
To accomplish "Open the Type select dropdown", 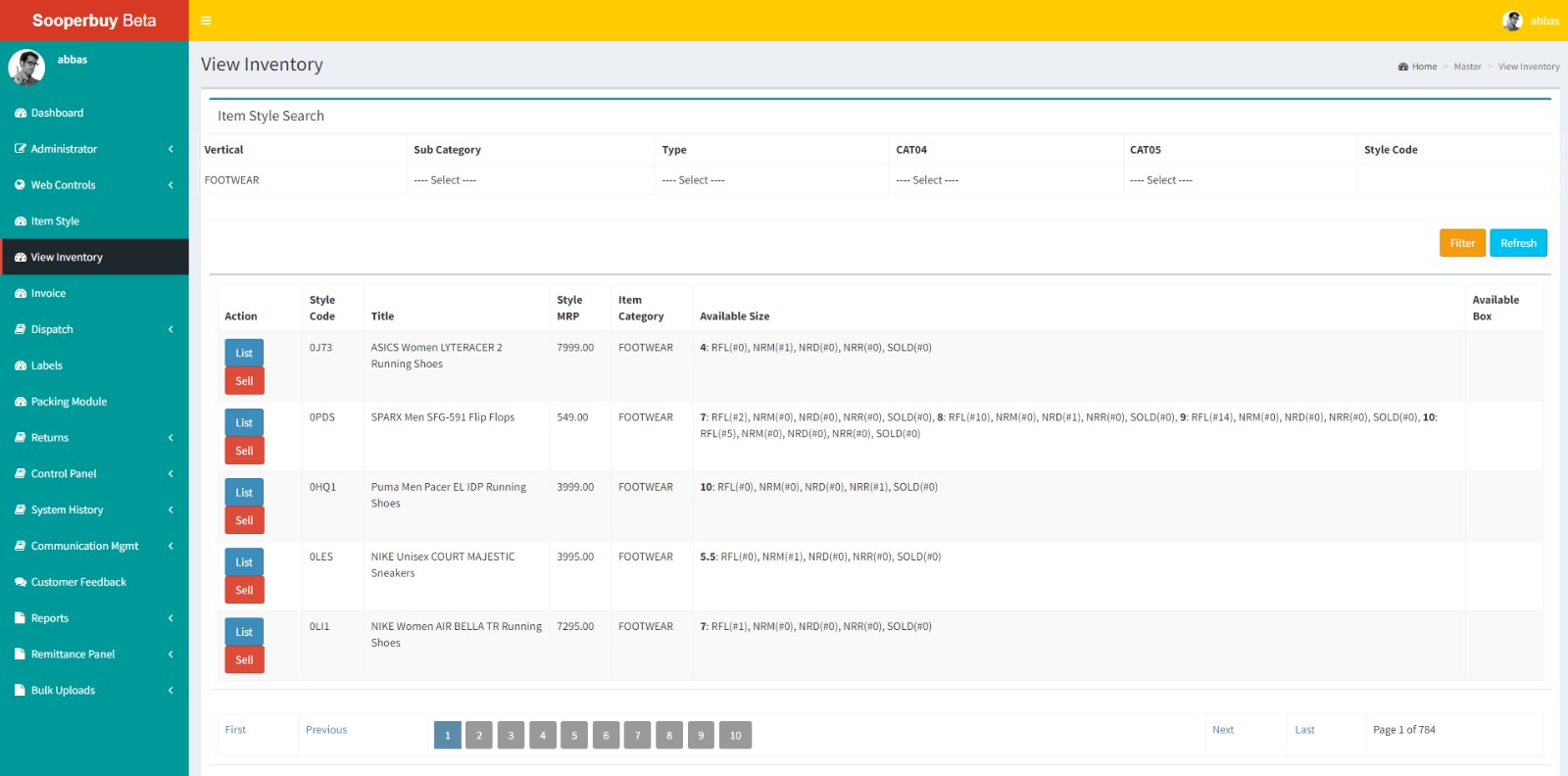I will pos(769,180).
